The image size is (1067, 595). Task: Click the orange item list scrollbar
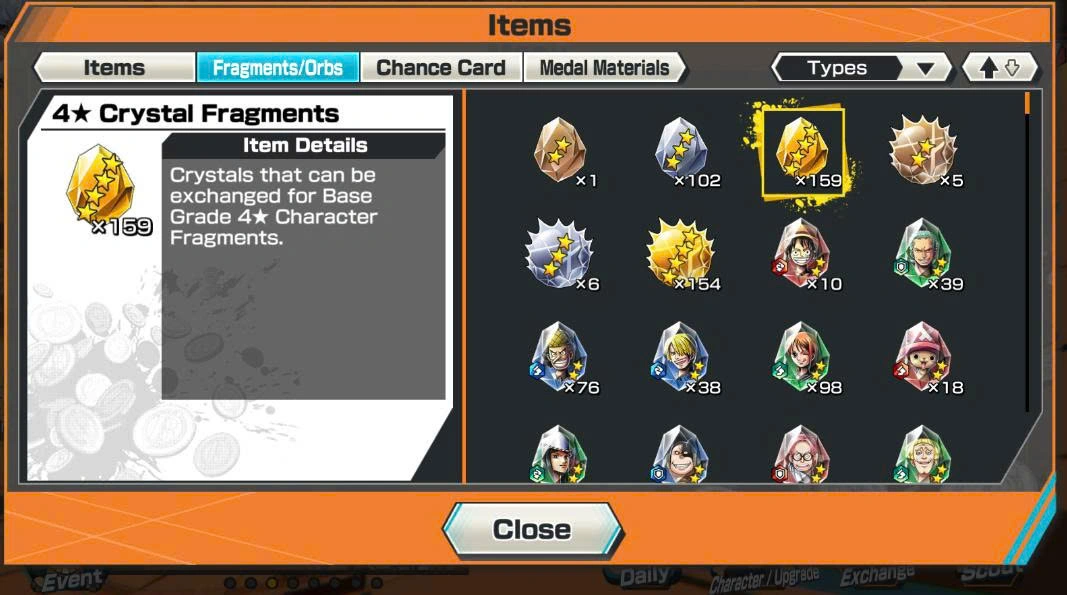[1027, 104]
